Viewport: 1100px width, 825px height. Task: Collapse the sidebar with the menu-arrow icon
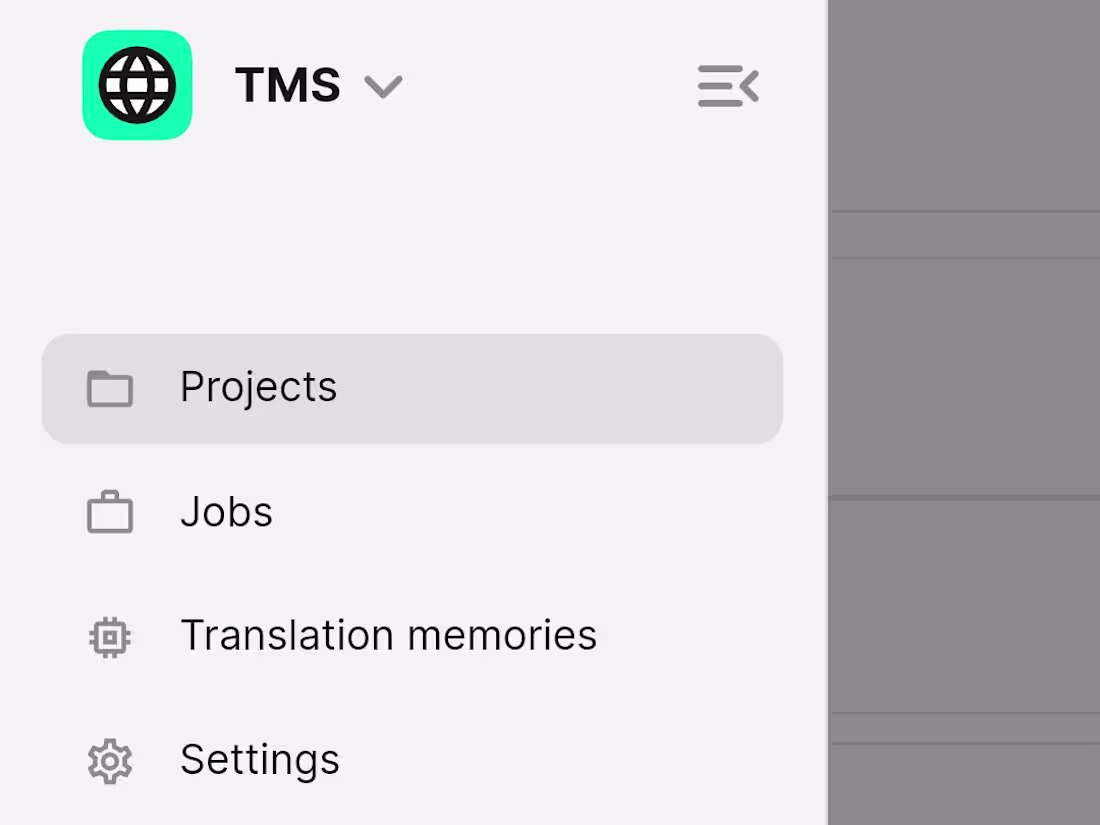728,86
